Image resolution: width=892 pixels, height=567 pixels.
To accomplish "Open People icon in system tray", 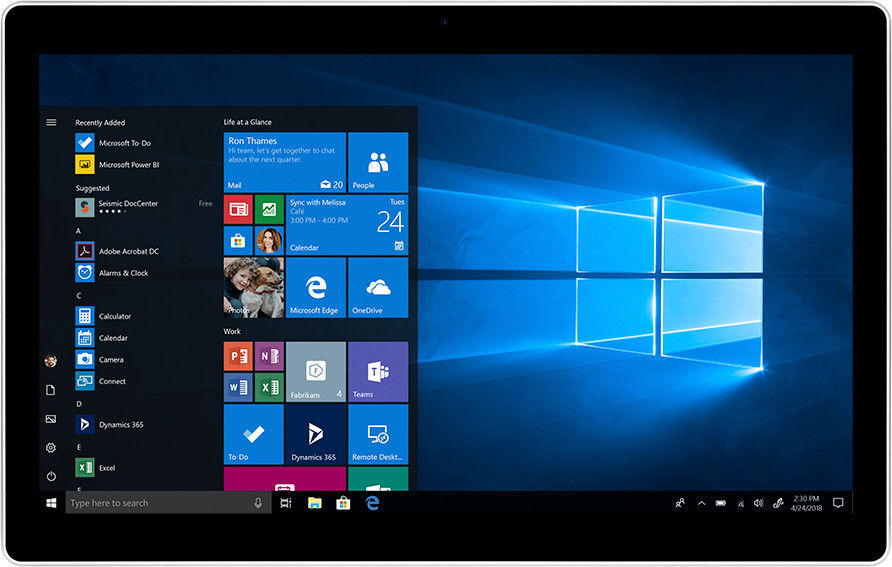I will tap(680, 503).
